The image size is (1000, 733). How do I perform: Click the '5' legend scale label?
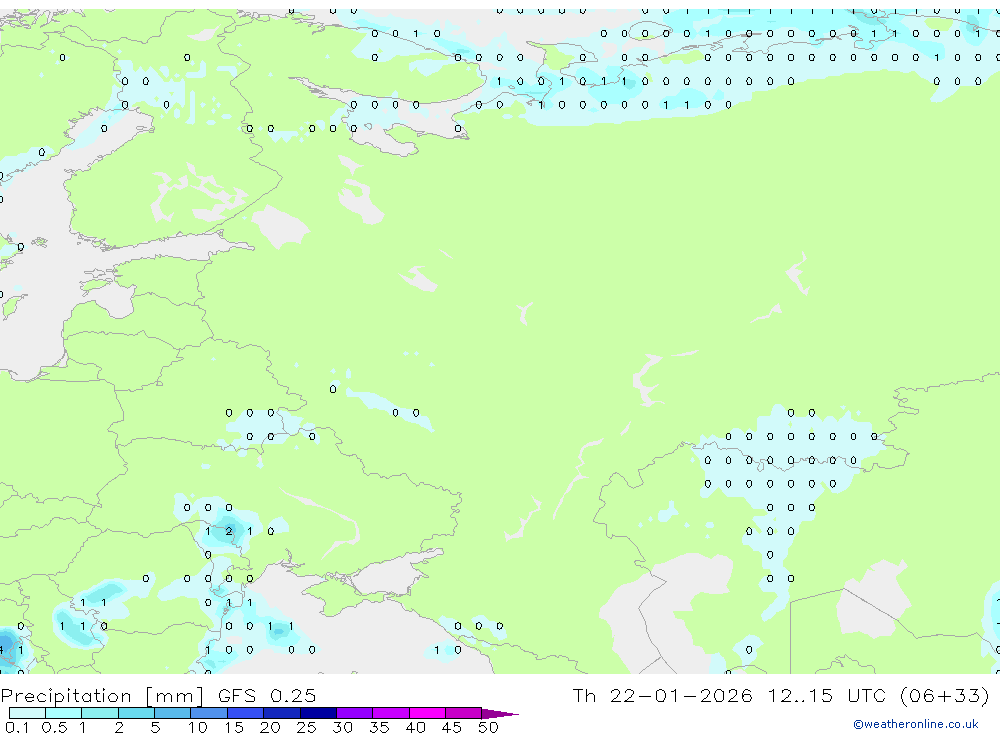tap(155, 727)
